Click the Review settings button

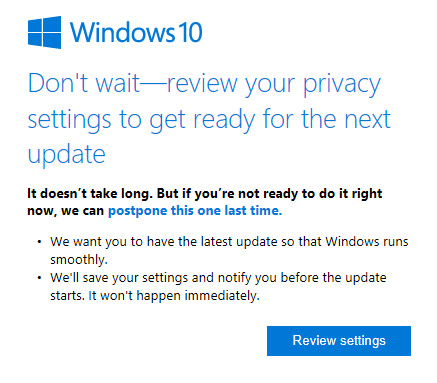[339, 341]
